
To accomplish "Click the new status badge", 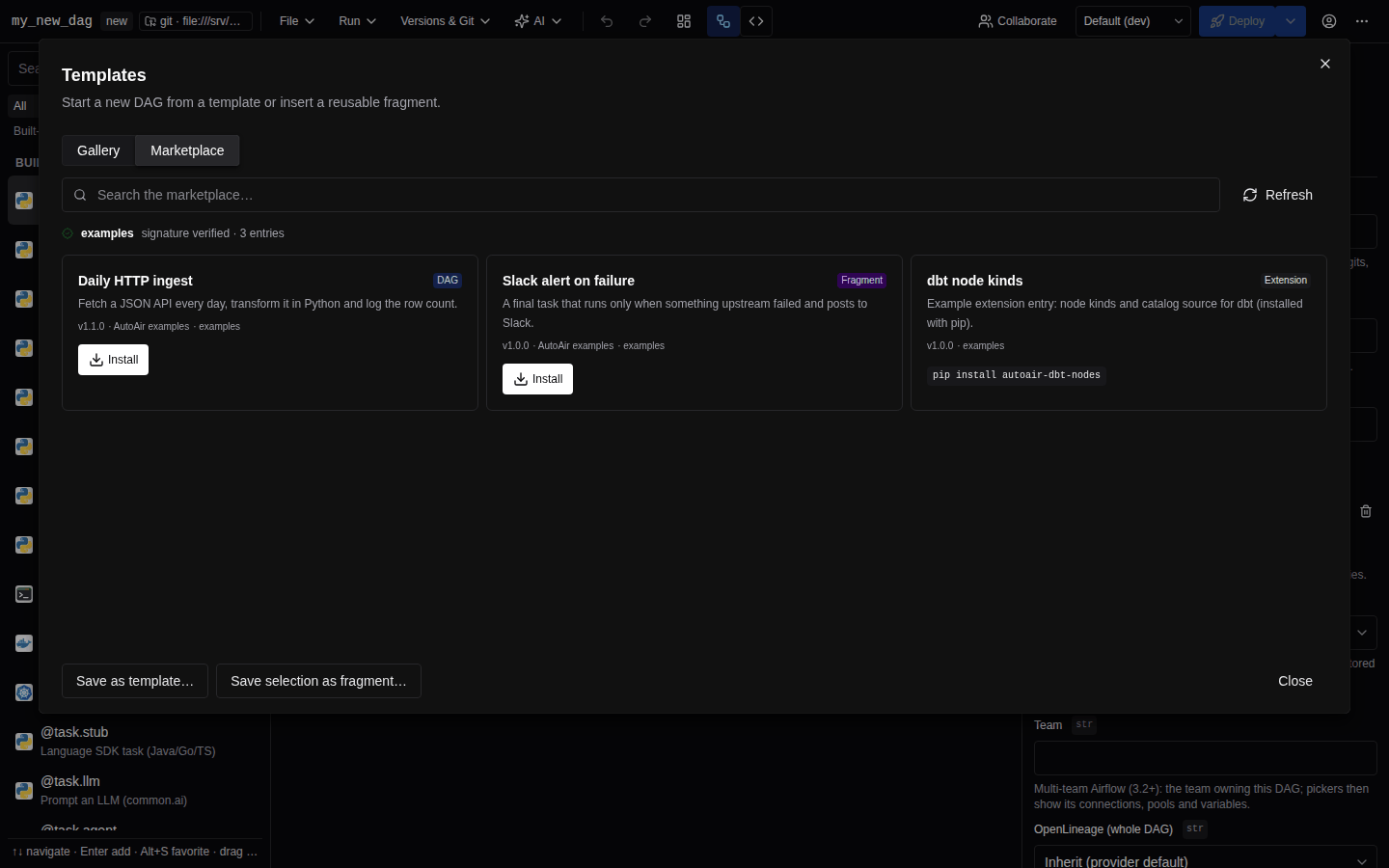I will (x=117, y=21).
